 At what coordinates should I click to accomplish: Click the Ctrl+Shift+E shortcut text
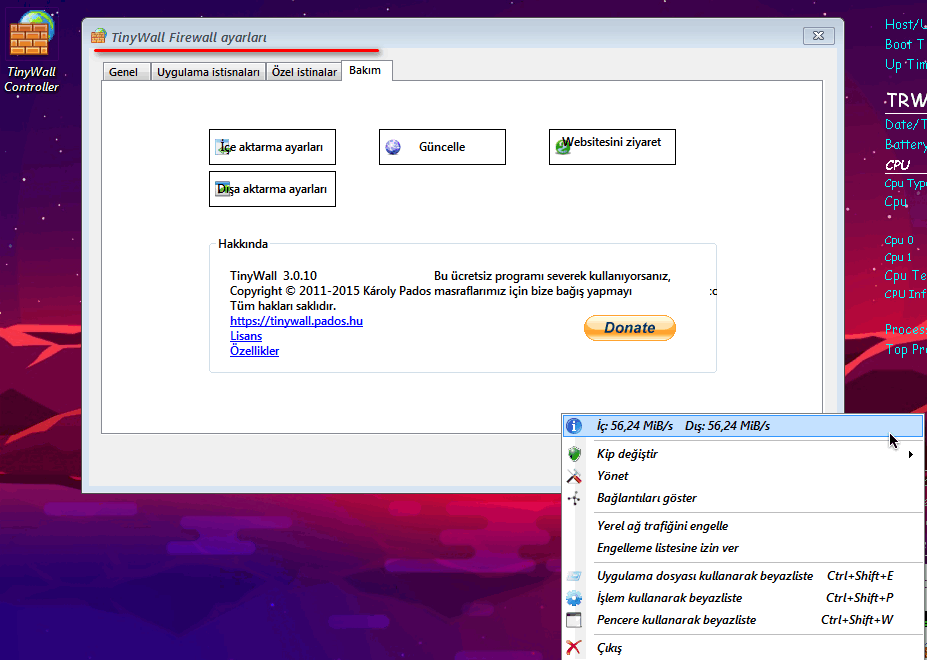point(860,576)
